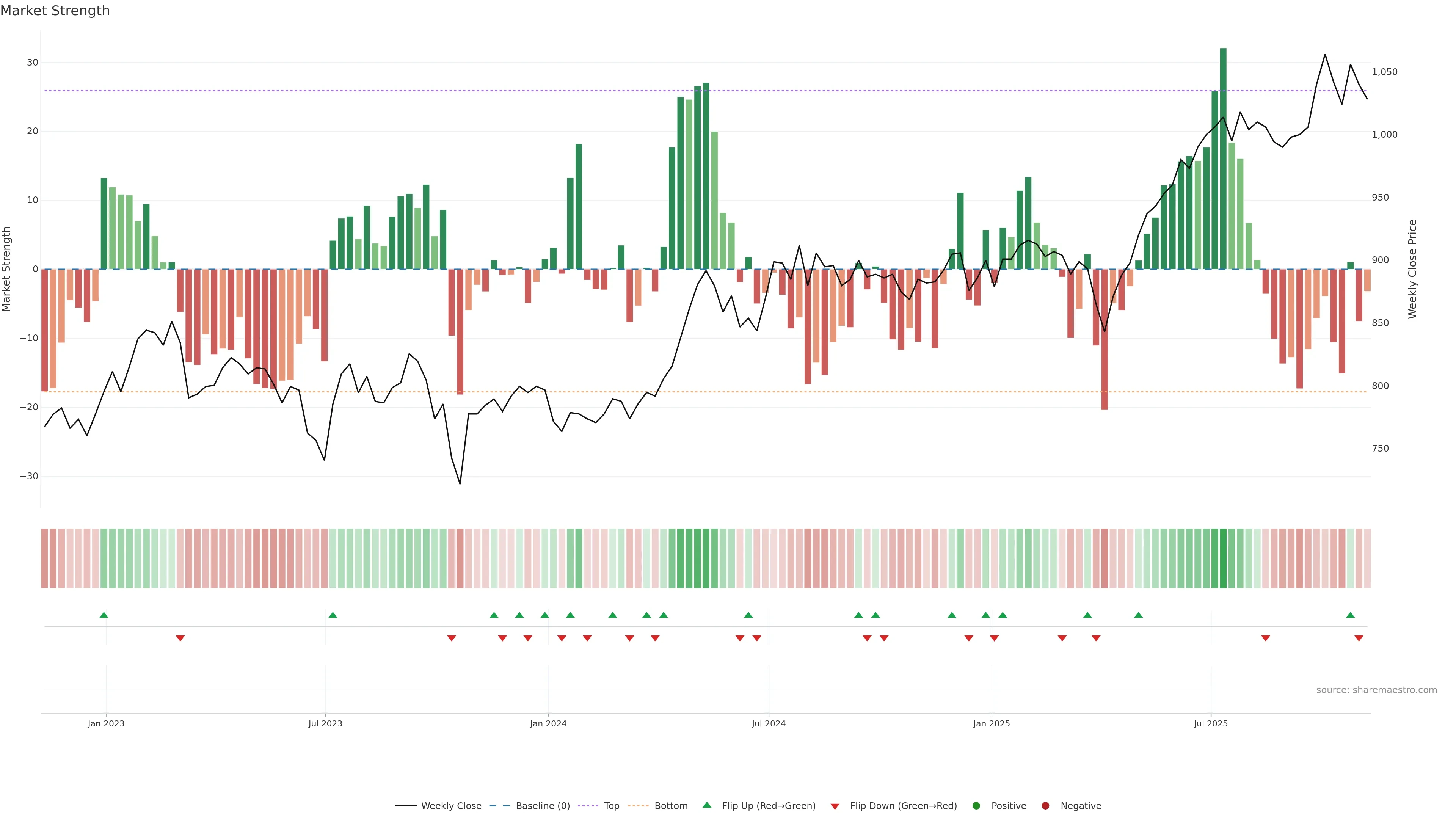Viewport: 1456px width, 819px height.
Task: Click the green Flip Up legend triangle
Action: pos(706,805)
